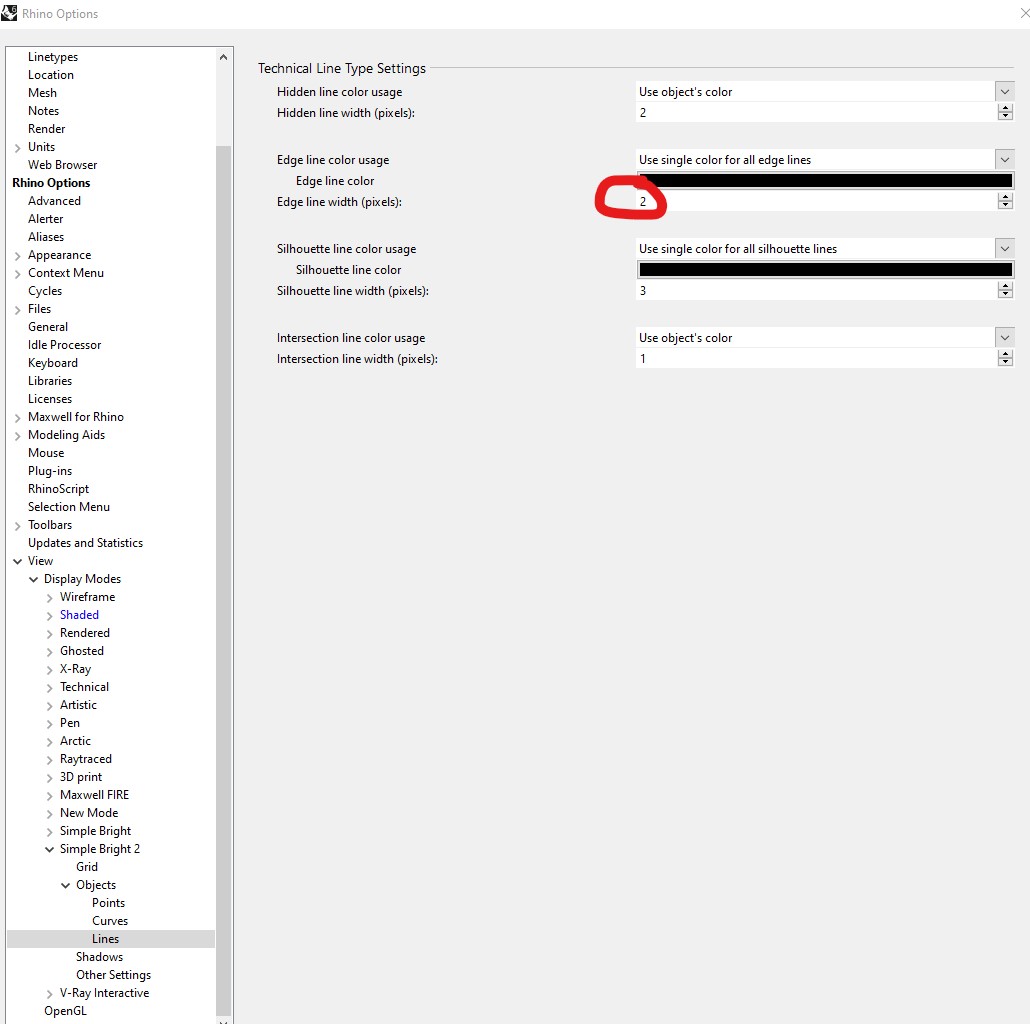Screen dimensions: 1030x1024
Task: Increase Silhouette line width with up arrow
Action: coord(1004,286)
